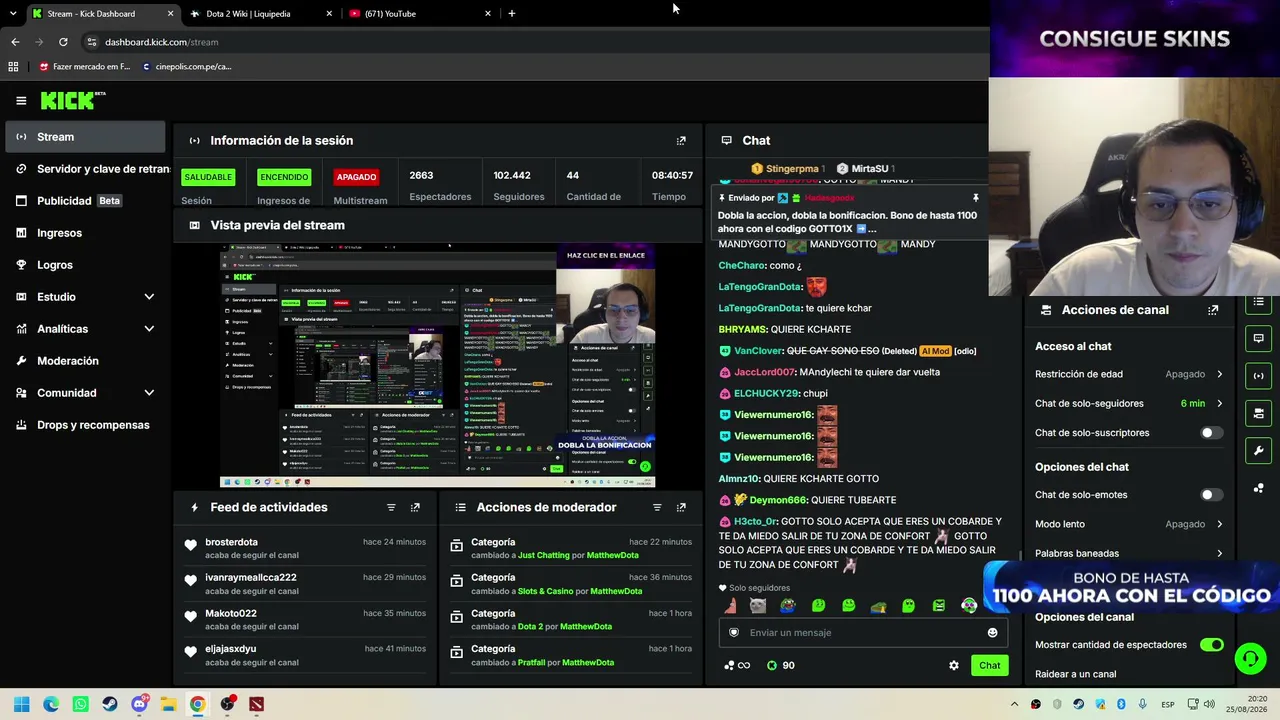Filter the Acciones de moderador list
Image resolution: width=1280 pixels, height=720 pixels.
click(657, 507)
